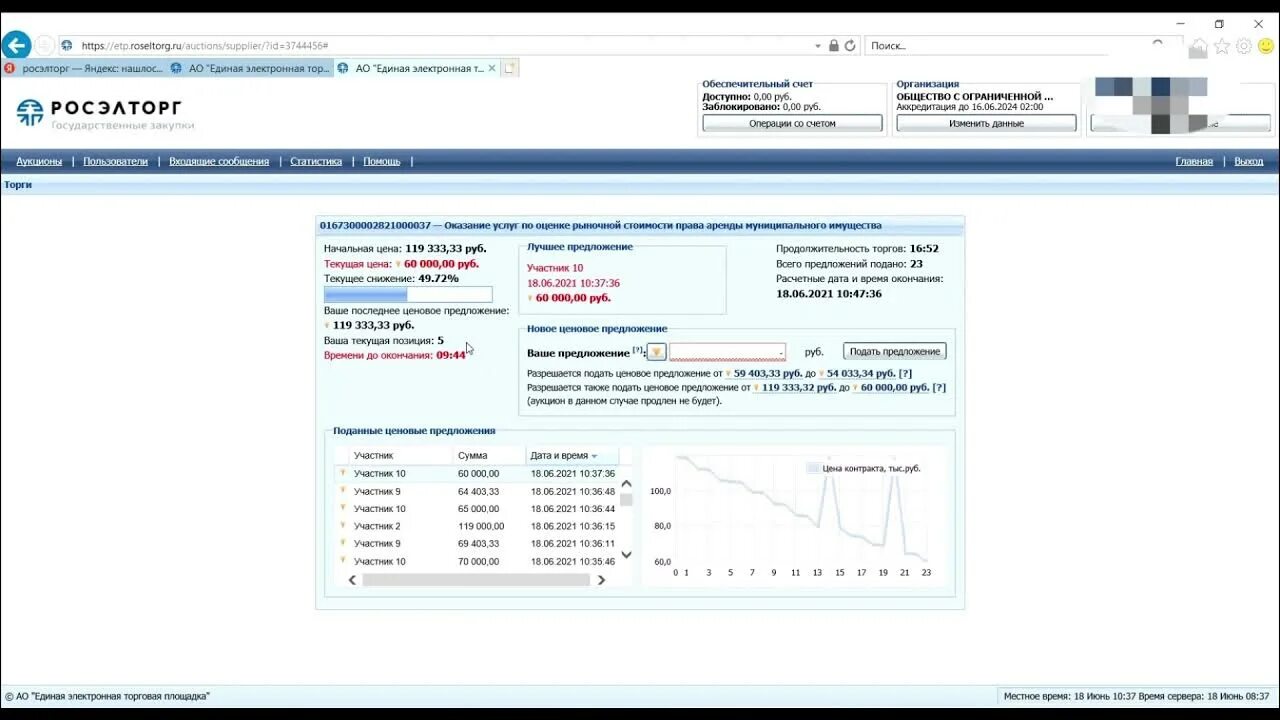Open browser settings gear icon

pyautogui.click(x=1244, y=46)
